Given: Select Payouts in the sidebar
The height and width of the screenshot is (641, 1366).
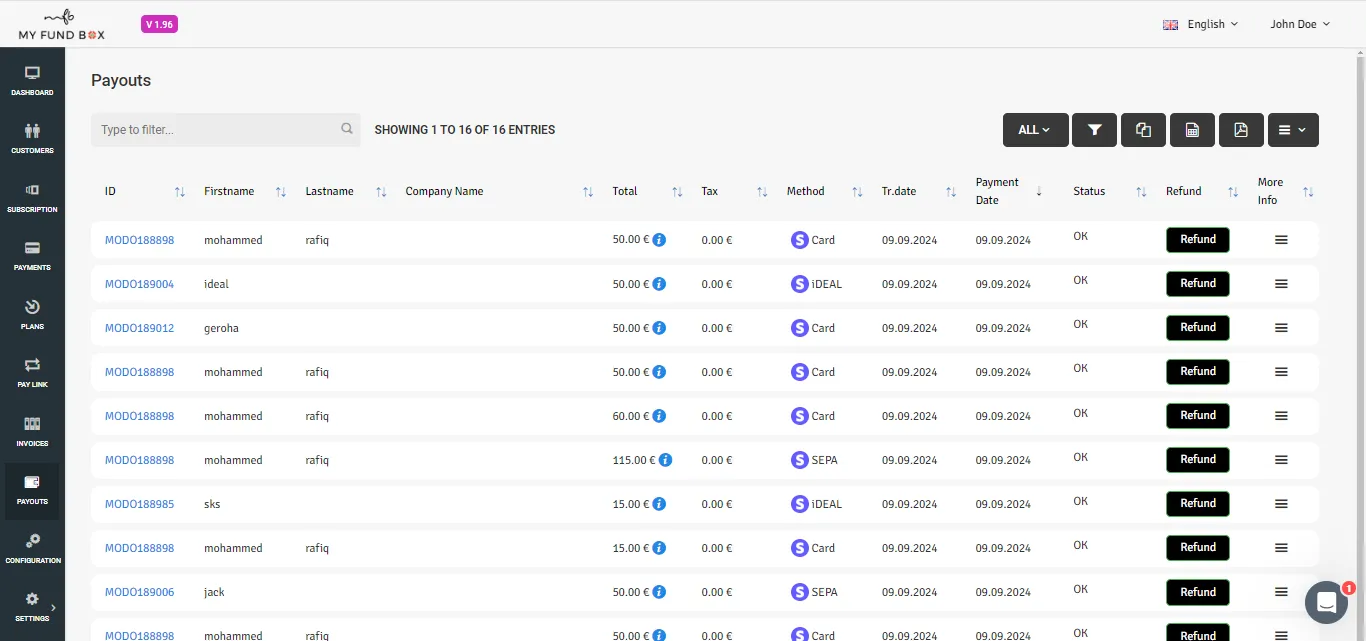Looking at the screenshot, I should pos(32,491).
